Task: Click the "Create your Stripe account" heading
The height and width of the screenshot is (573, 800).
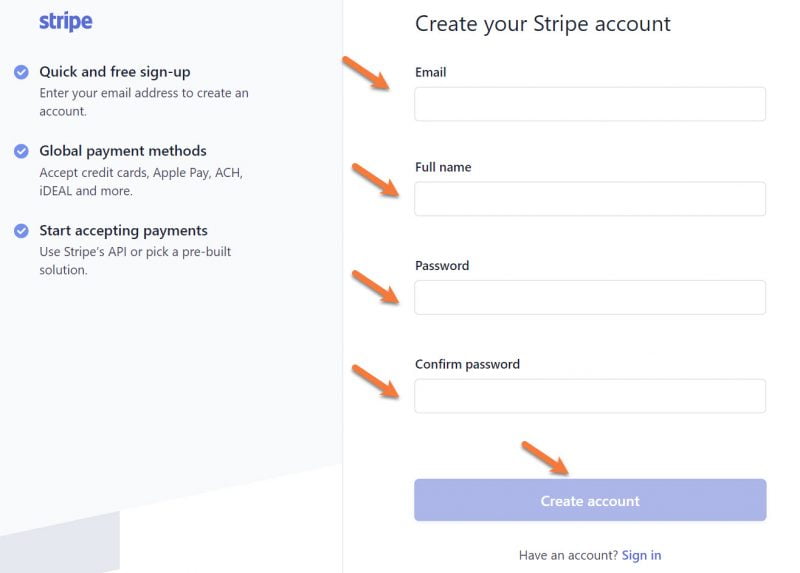Action: click(543, 24)
